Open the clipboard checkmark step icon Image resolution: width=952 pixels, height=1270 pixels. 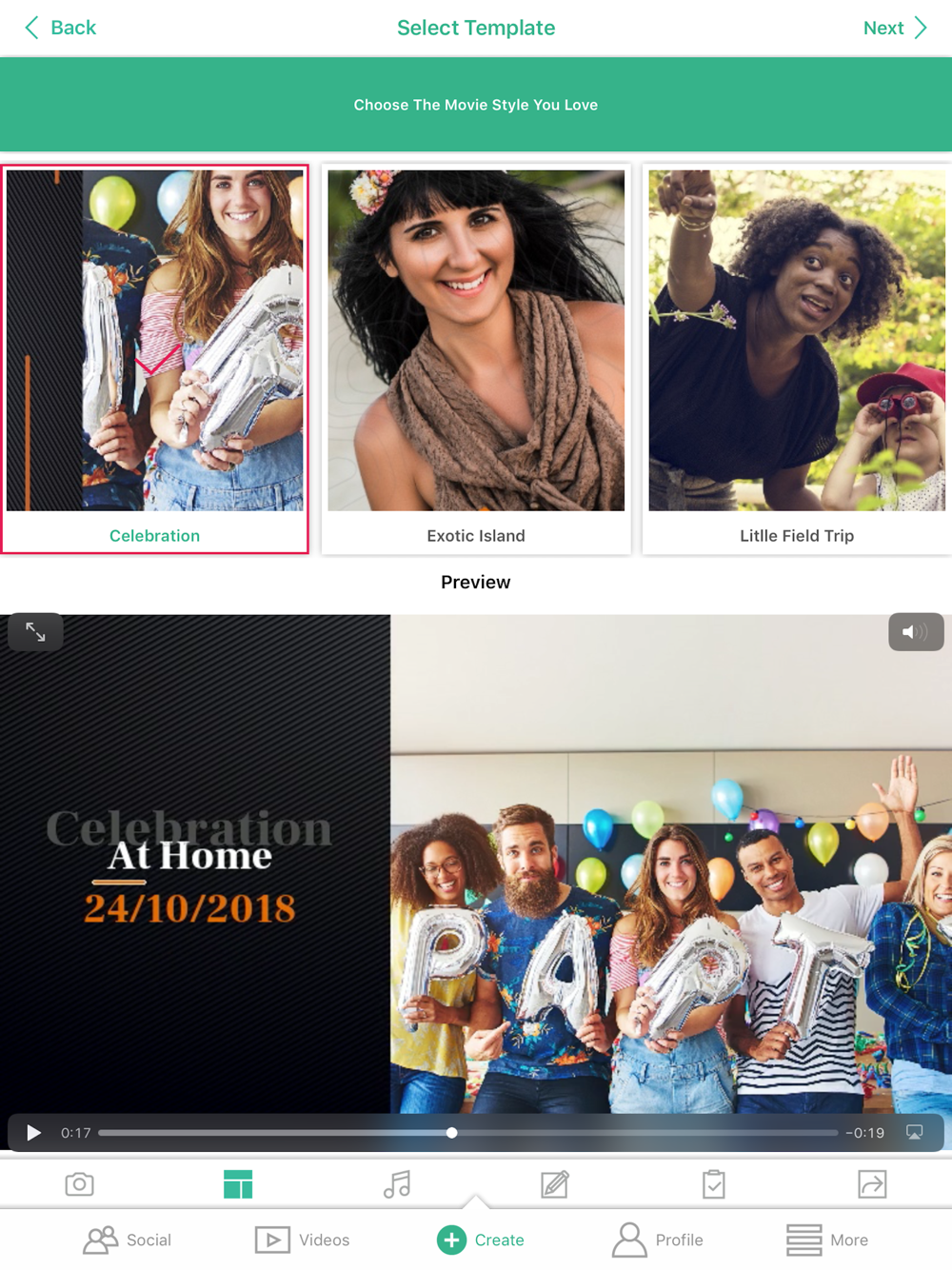(714, 1184)
